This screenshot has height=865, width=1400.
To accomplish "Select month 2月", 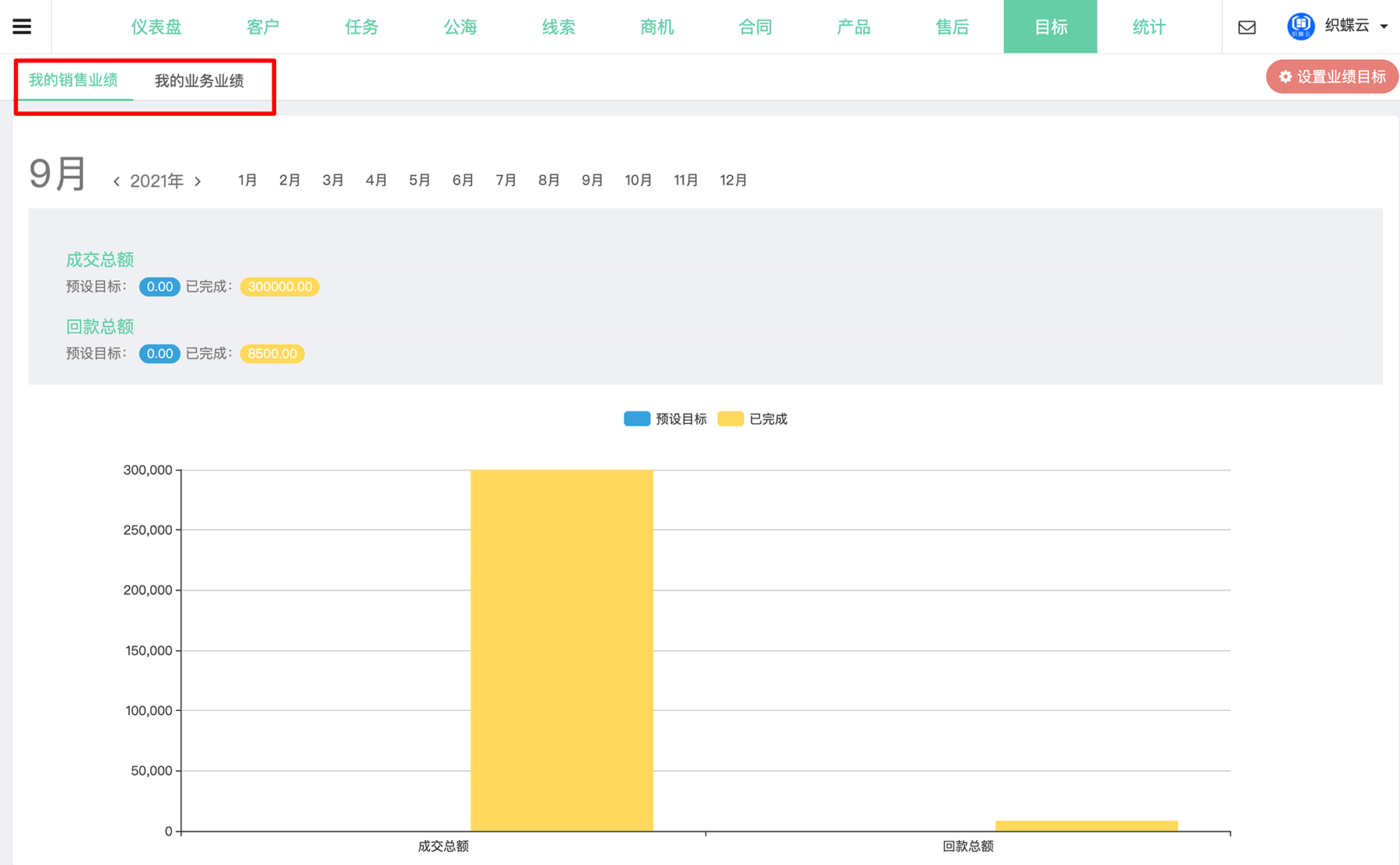I will coord(289,180).
